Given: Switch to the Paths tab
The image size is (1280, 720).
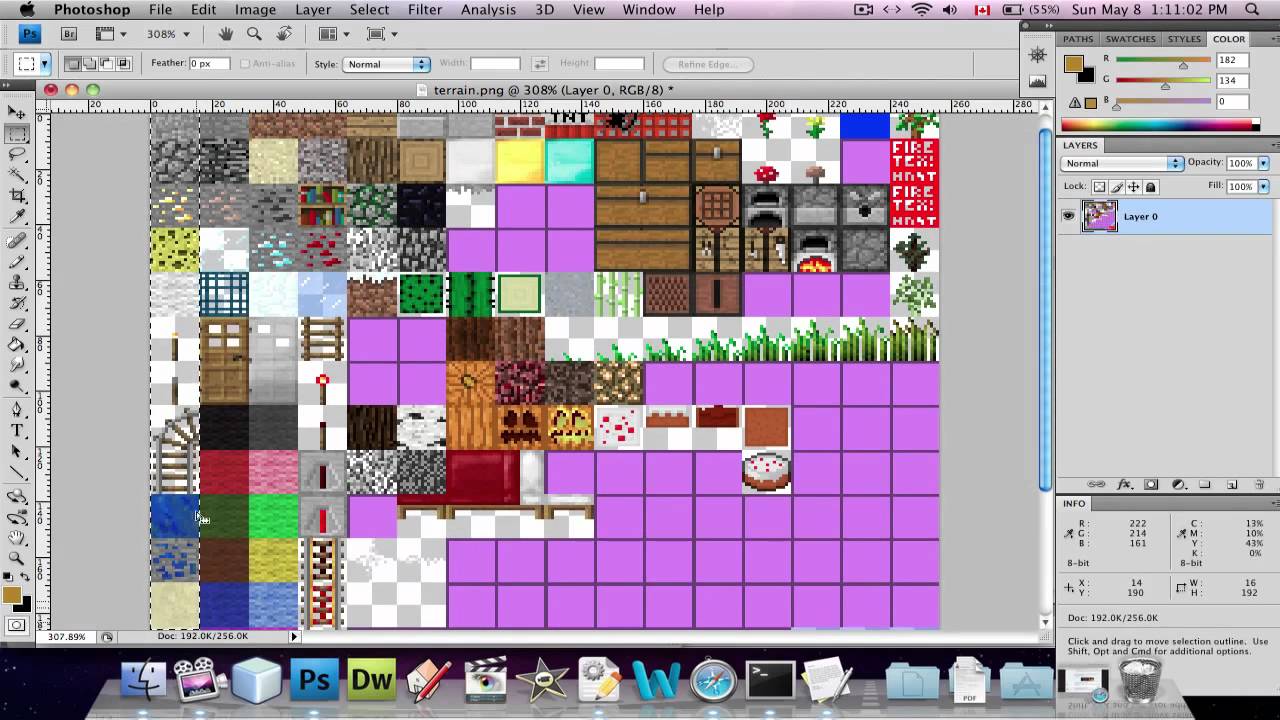Looking at the screenshot, I should click(x=1078, y=39).
